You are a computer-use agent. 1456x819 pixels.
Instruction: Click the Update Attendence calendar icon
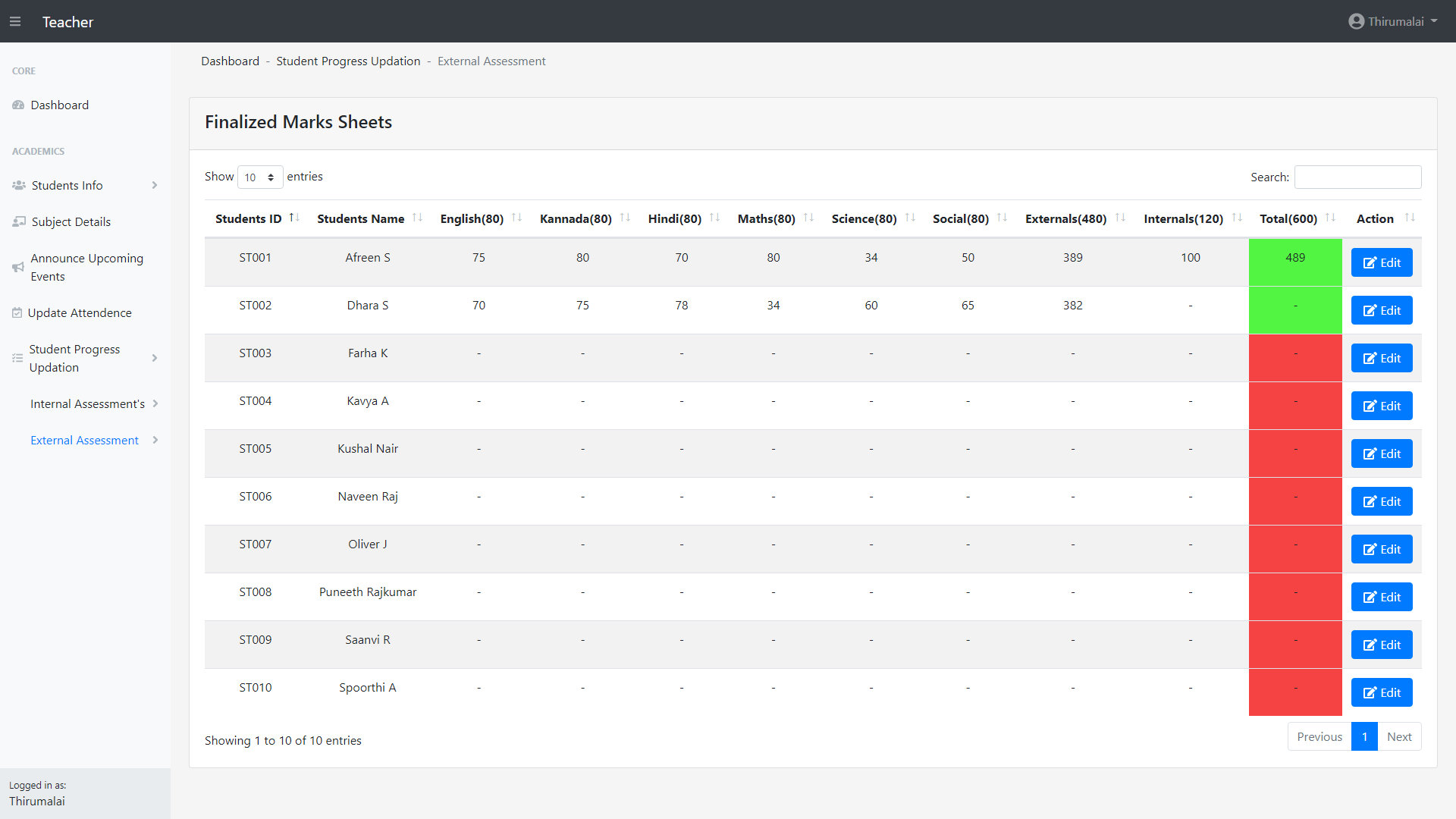[17, 313]
